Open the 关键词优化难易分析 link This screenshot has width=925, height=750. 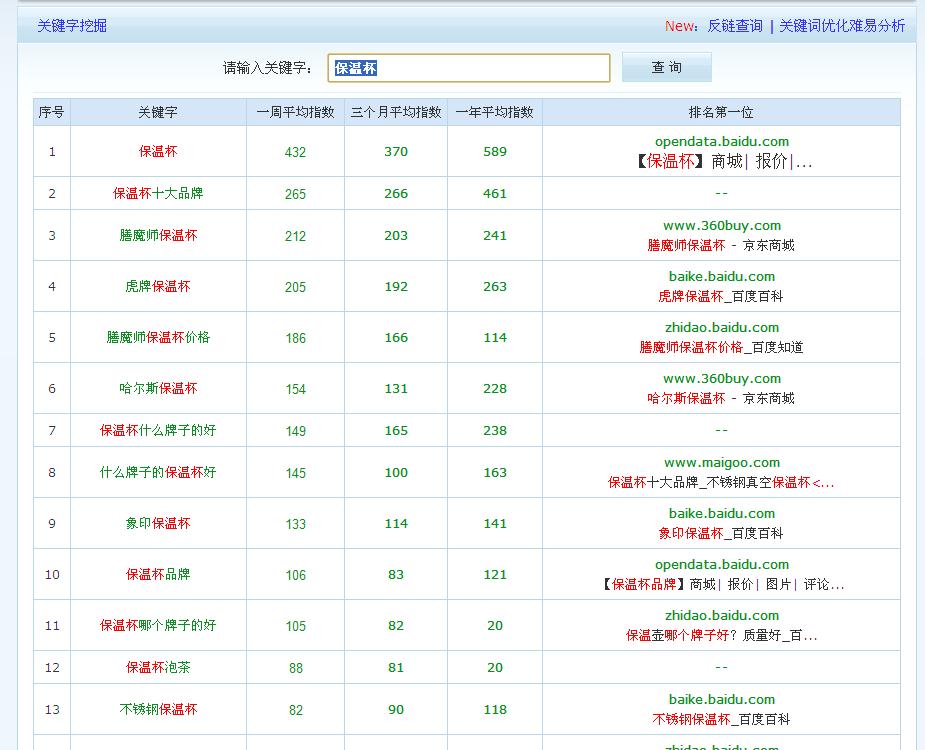coord(842,26)
